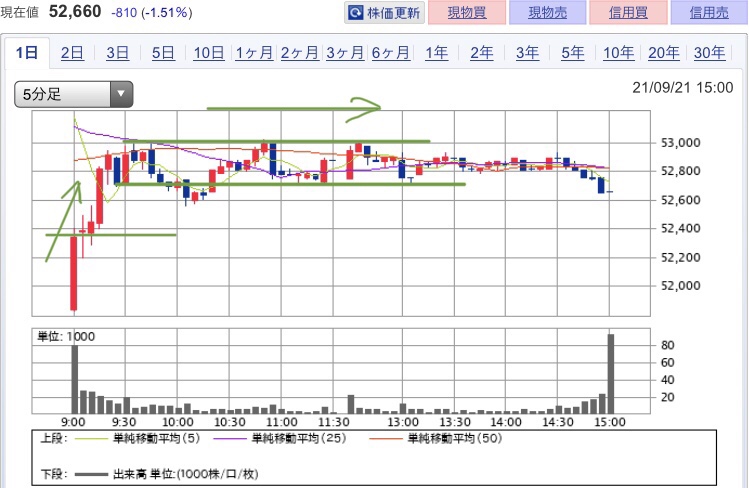This screenshot has width=749, height=488.
Task: Display the 3年 chart
Action: click(527, 53)
